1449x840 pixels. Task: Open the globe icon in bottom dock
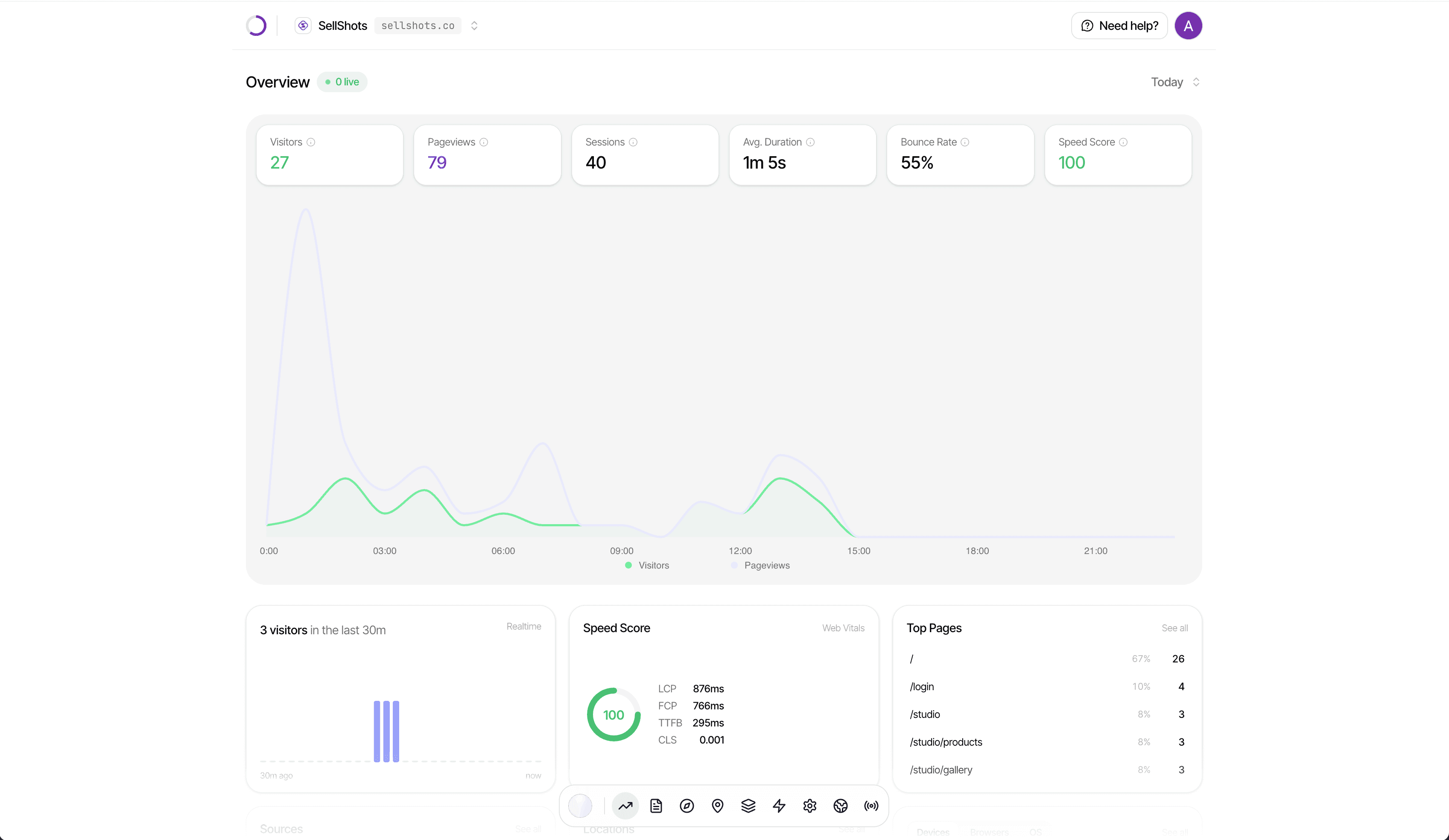pos(841,805)
